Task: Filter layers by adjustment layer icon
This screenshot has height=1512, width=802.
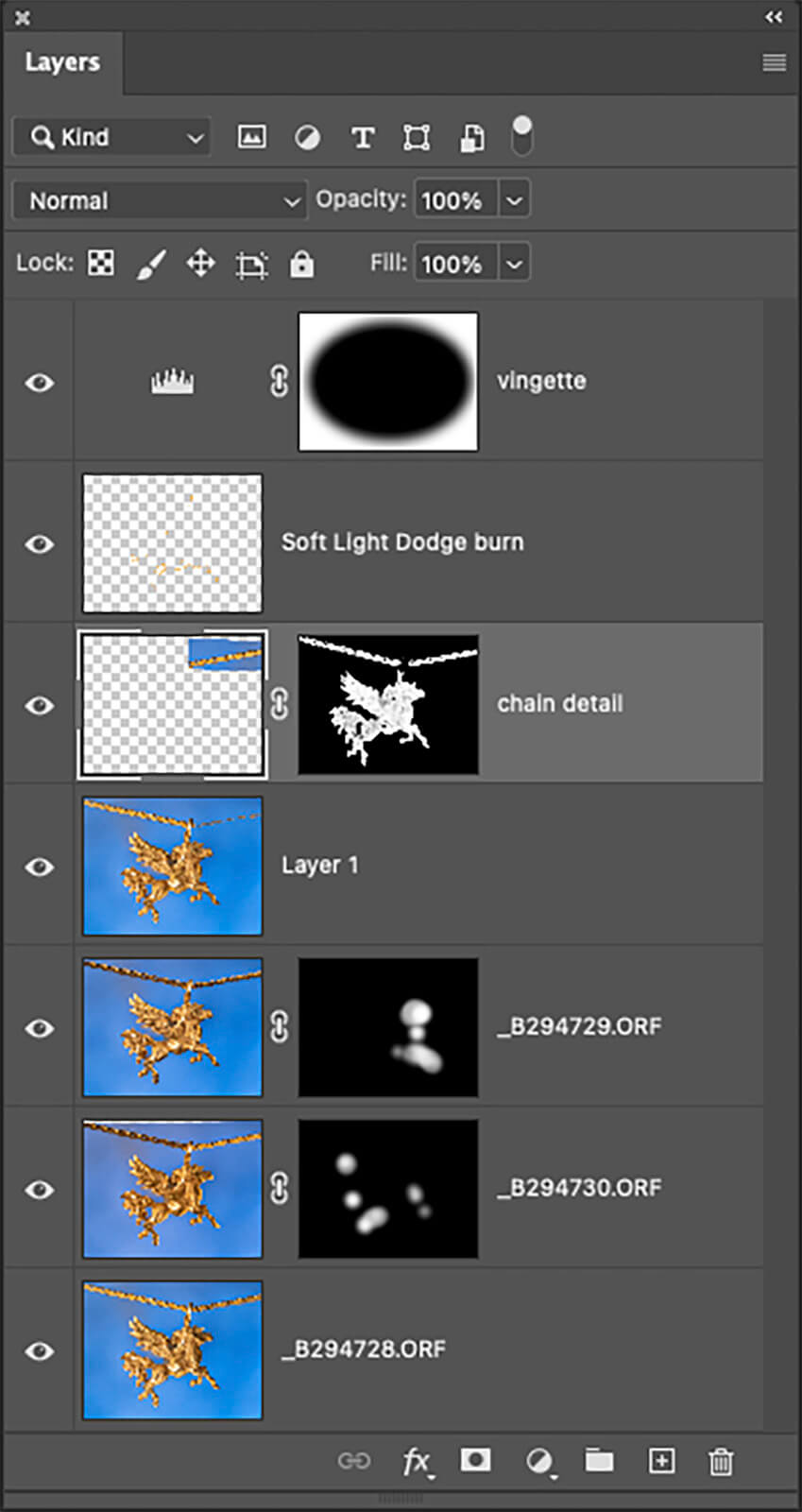Action: click(x=307, y=138)
